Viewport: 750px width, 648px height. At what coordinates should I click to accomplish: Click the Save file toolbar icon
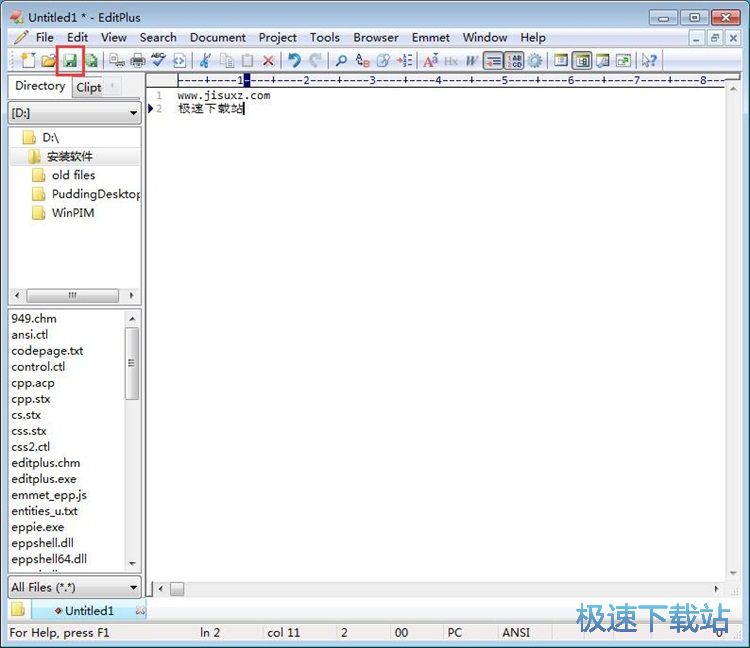tap(70, 61)
